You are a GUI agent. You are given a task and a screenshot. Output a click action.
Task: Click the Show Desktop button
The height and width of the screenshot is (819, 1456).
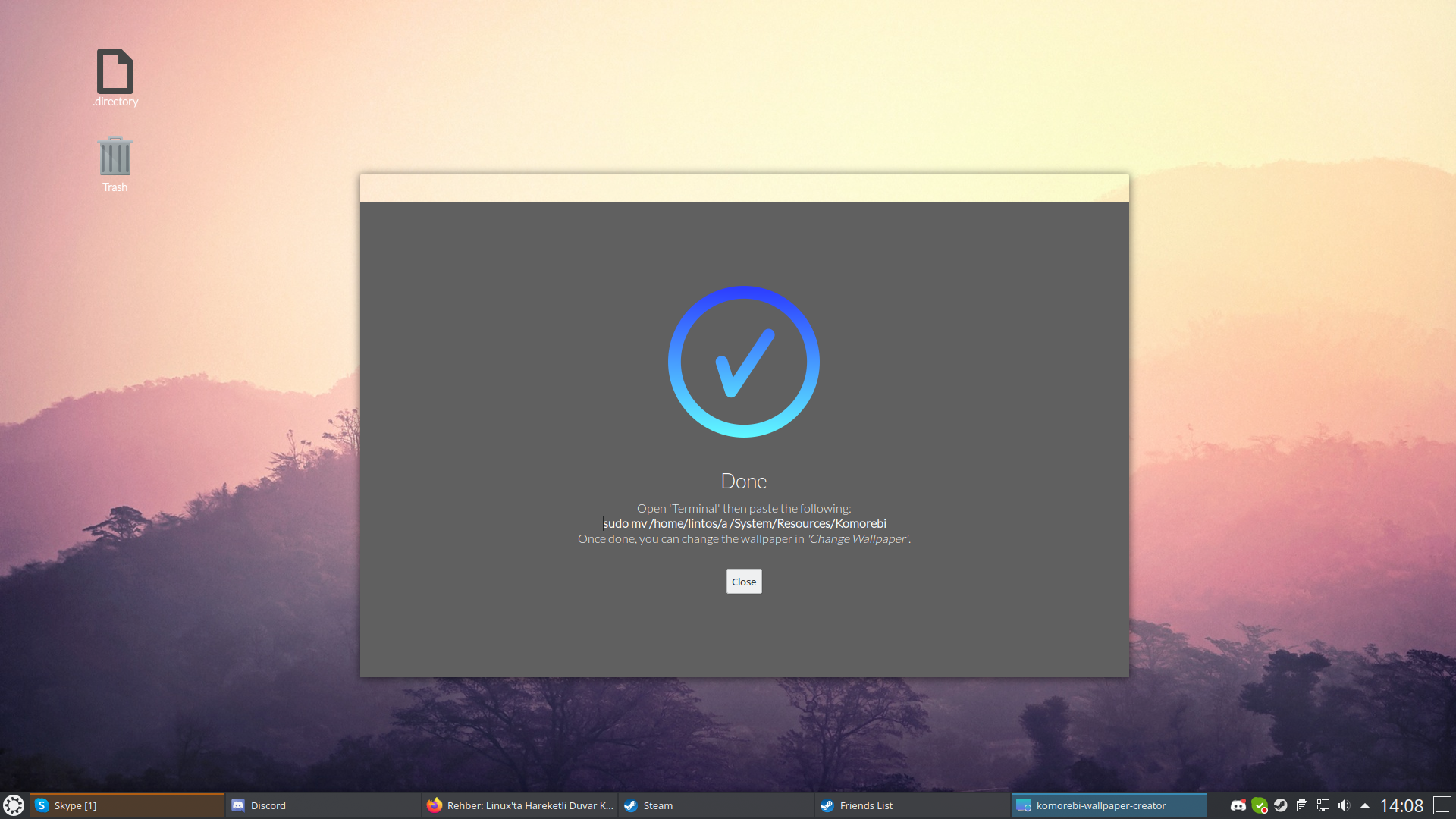(1442, 805)
